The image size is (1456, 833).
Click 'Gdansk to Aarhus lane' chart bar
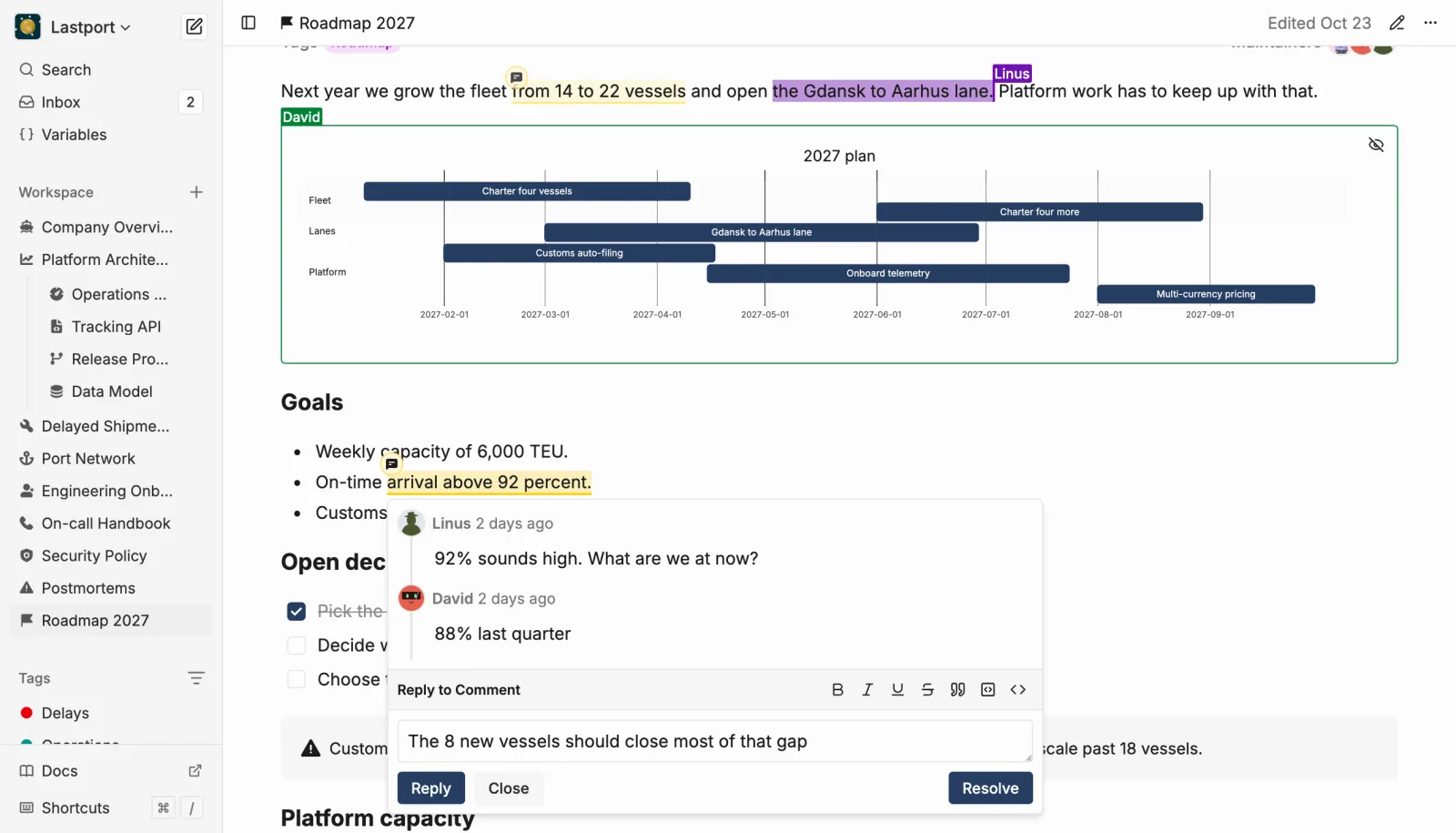761,232
